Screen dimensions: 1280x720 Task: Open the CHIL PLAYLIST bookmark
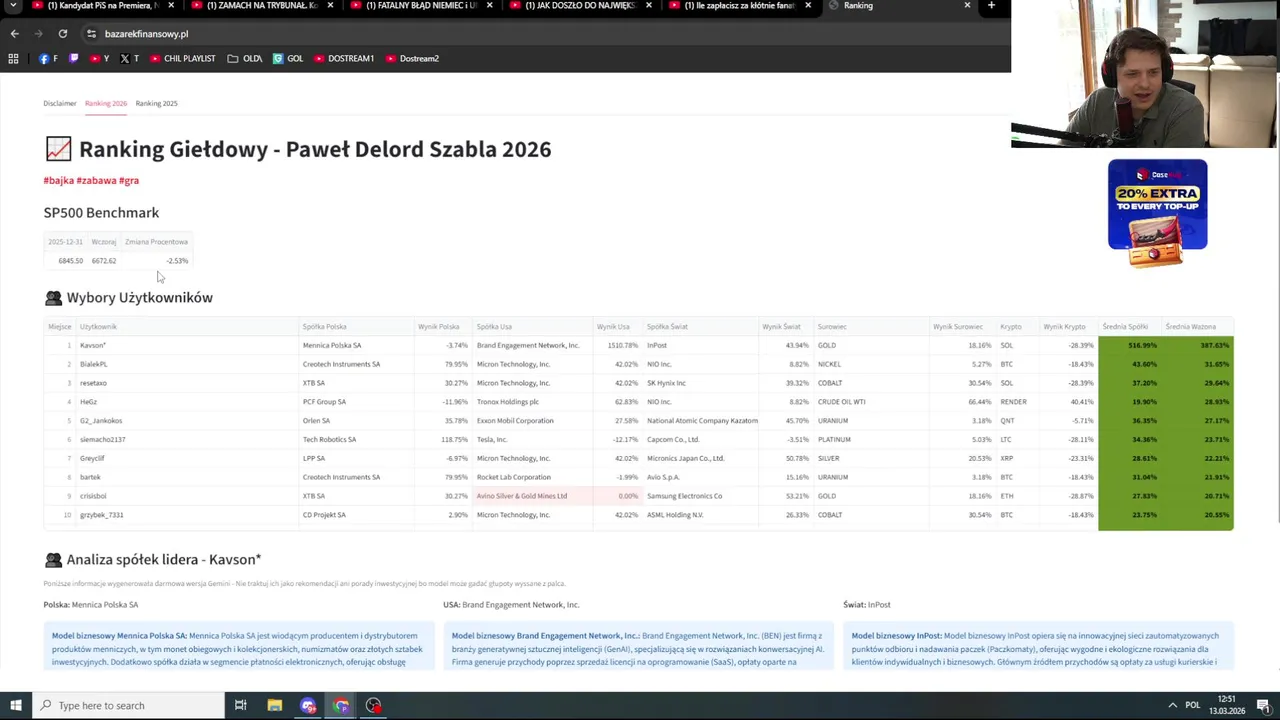pyautogui.click(x=183, y=59)
